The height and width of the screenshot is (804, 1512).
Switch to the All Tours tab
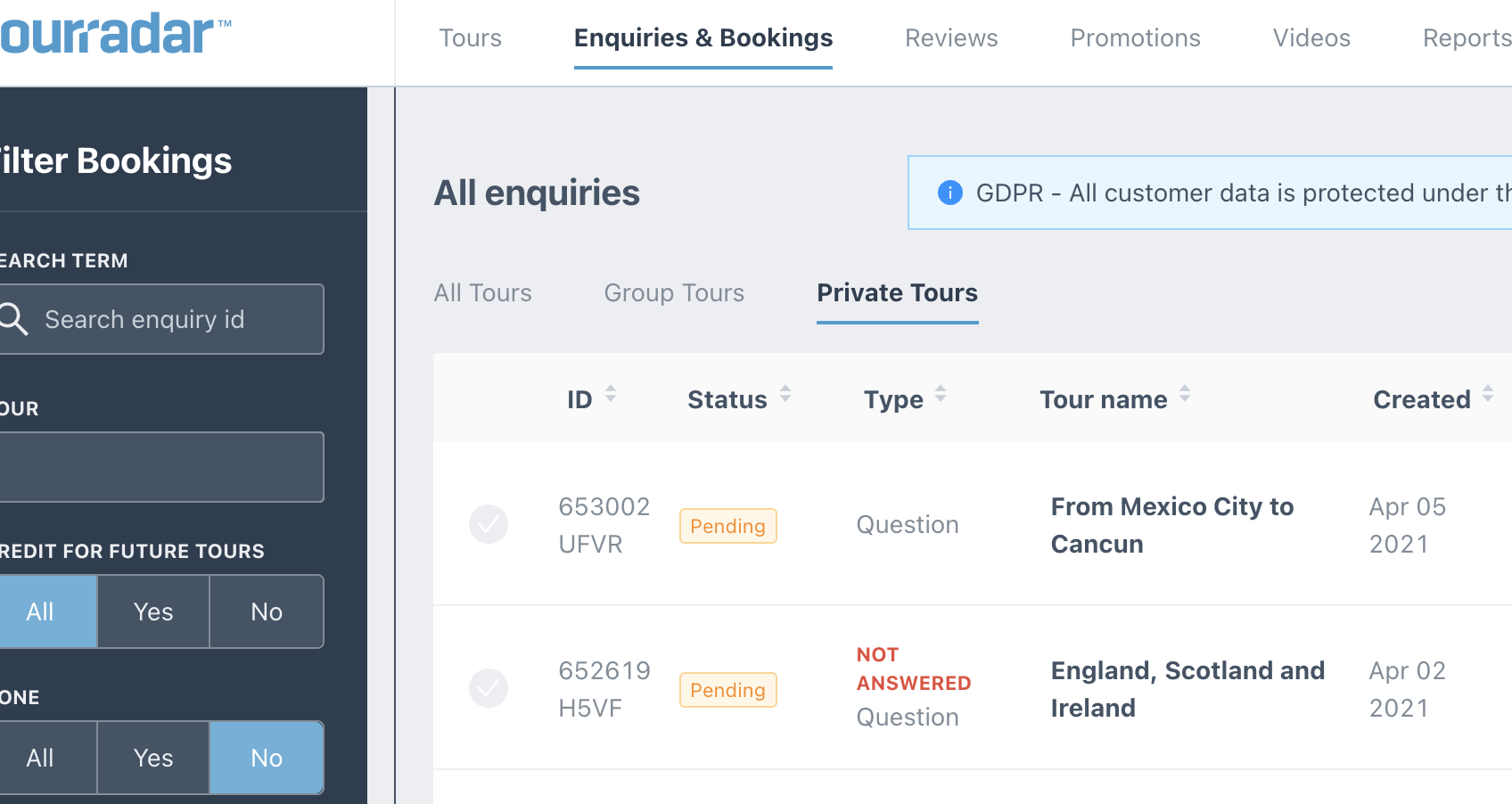coord(482,292)
